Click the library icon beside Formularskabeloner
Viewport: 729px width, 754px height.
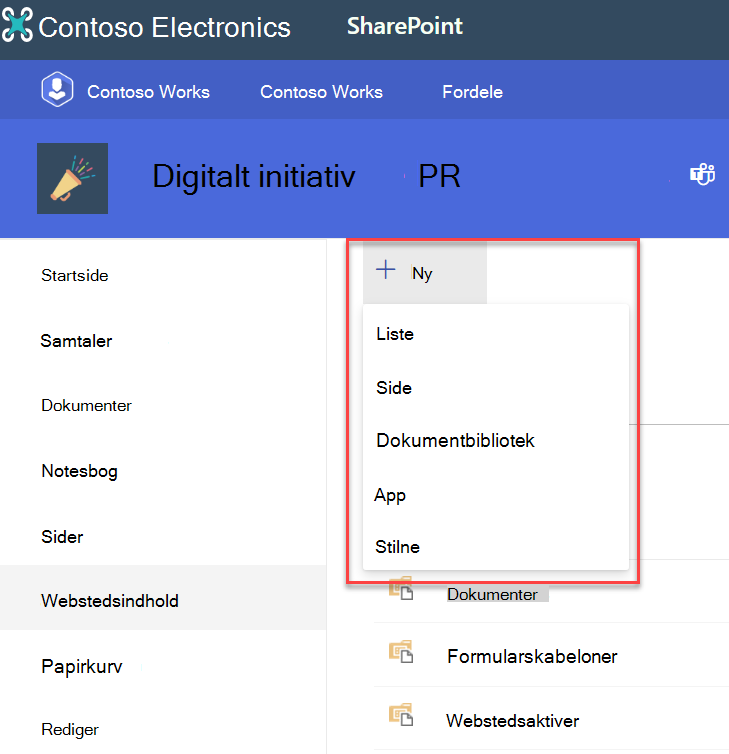click(401, 652)
